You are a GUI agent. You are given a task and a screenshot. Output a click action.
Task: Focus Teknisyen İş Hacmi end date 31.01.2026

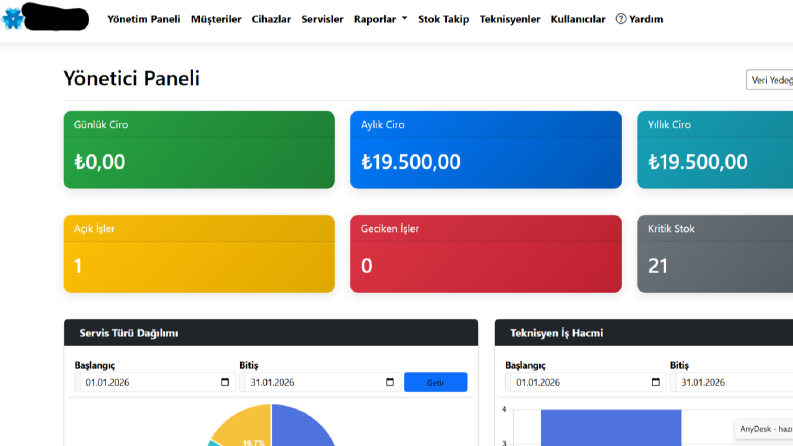(732, 382)
